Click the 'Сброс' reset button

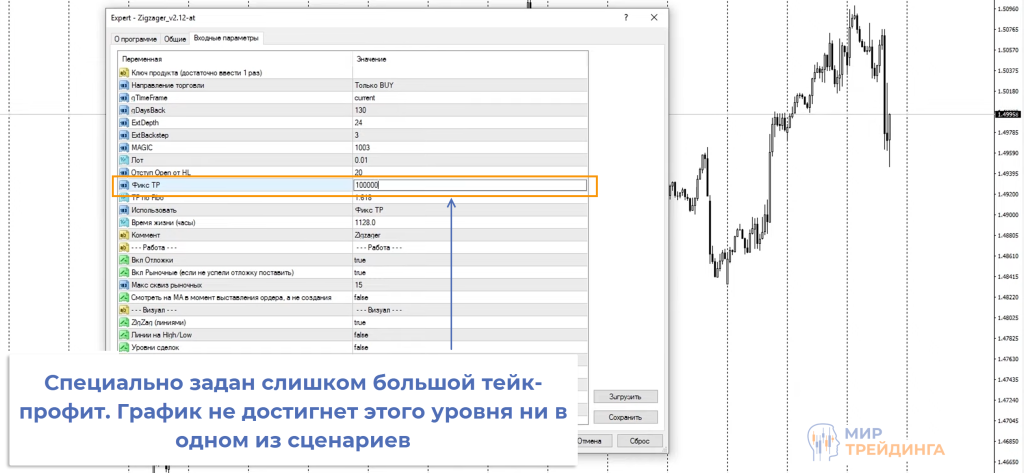(625, 440)
